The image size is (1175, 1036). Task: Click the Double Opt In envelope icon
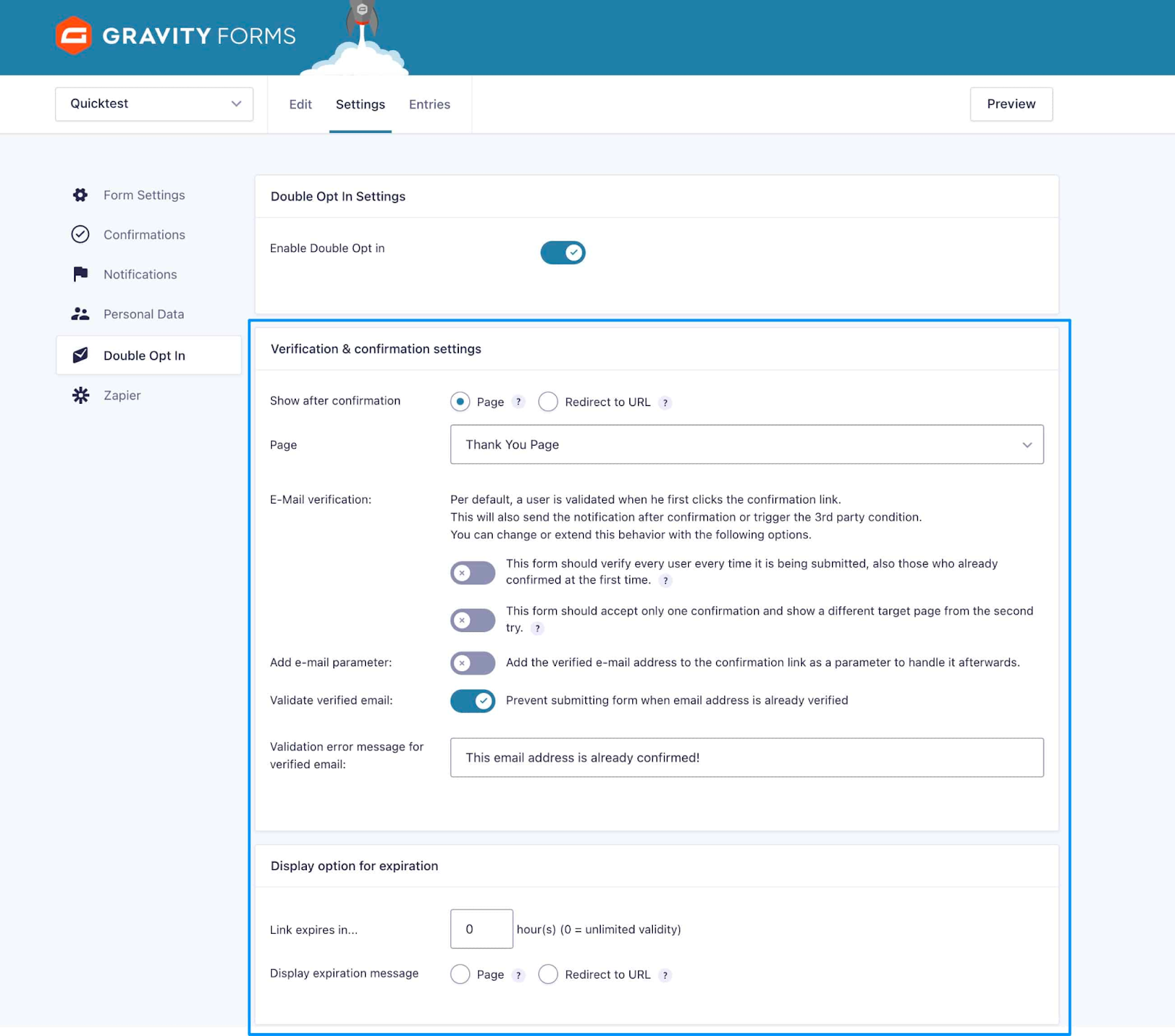click(80, 355)
